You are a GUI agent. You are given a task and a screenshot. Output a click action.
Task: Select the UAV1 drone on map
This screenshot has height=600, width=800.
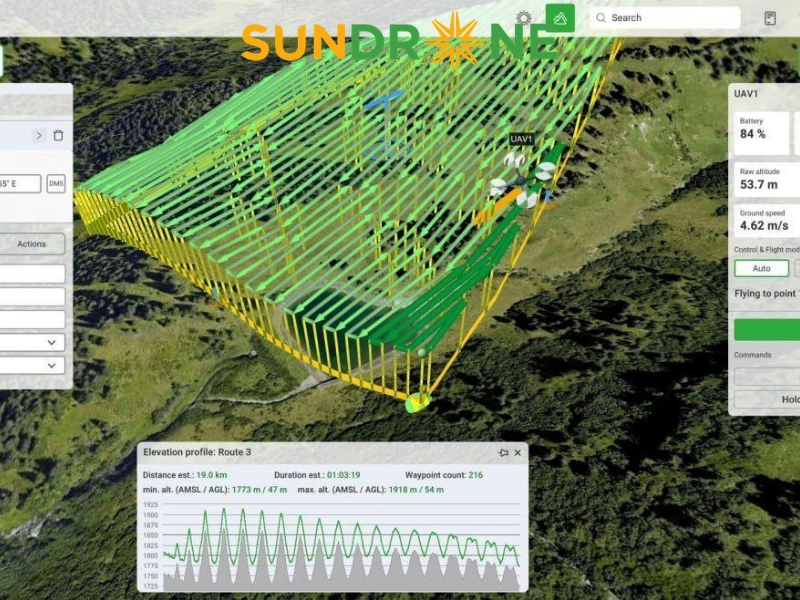coord(521,180)
